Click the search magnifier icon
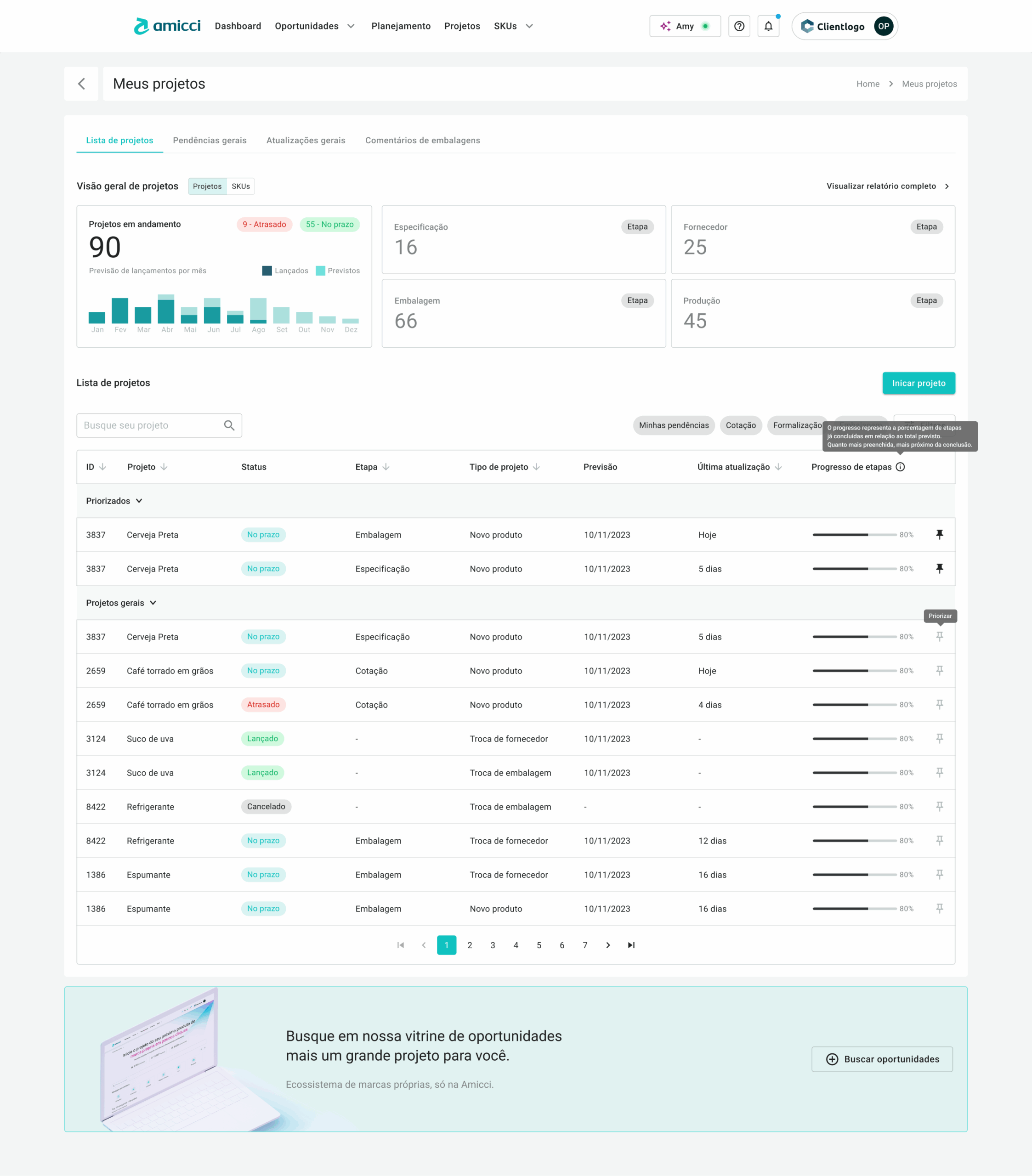The height and width of the screenshot is (1176, 1032). click(229, 425)
